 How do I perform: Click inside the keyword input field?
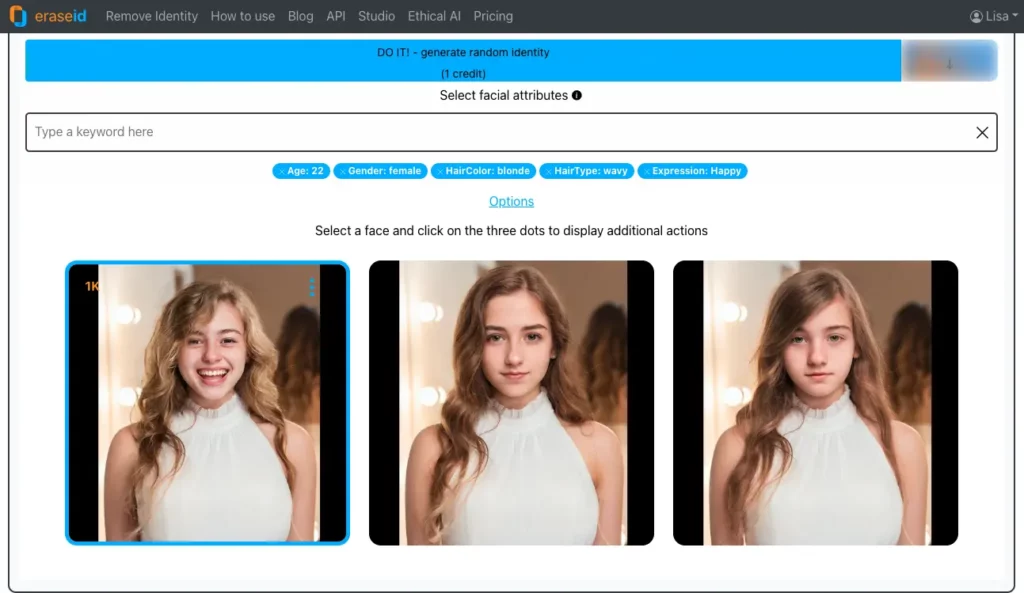[x=400, y=131]
